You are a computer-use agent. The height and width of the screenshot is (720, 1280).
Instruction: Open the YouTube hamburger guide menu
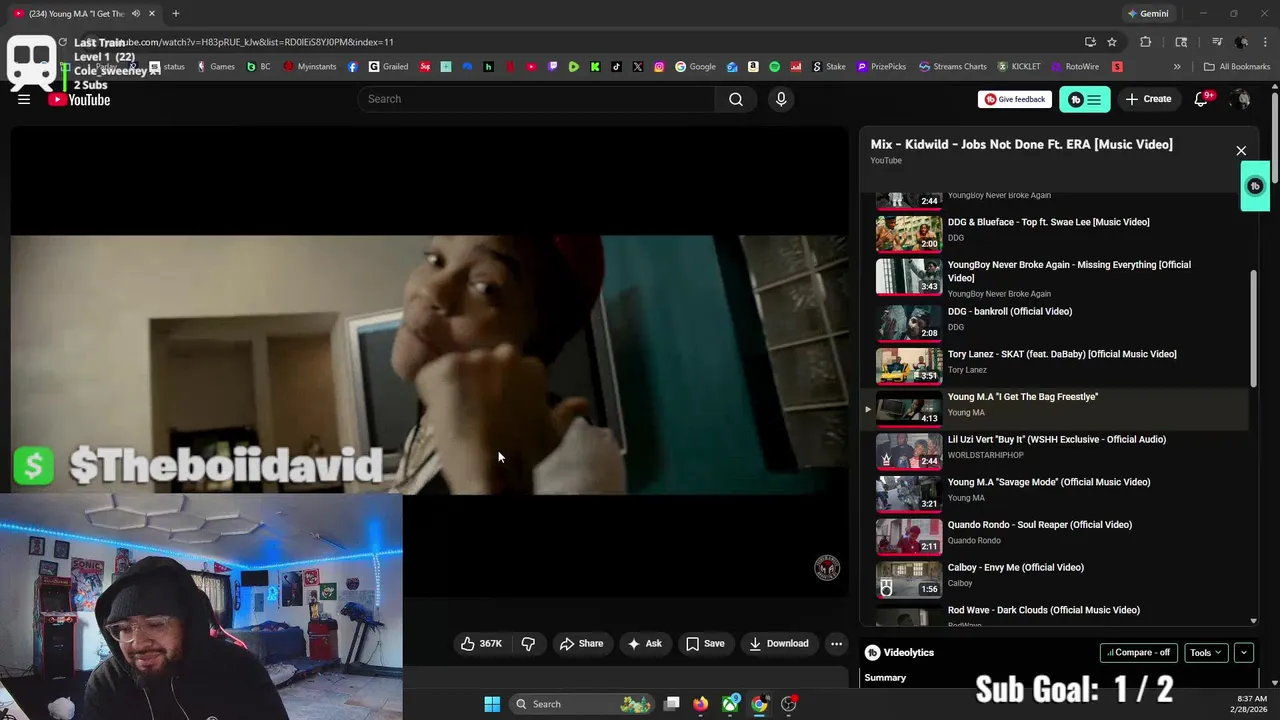point(24,99)
